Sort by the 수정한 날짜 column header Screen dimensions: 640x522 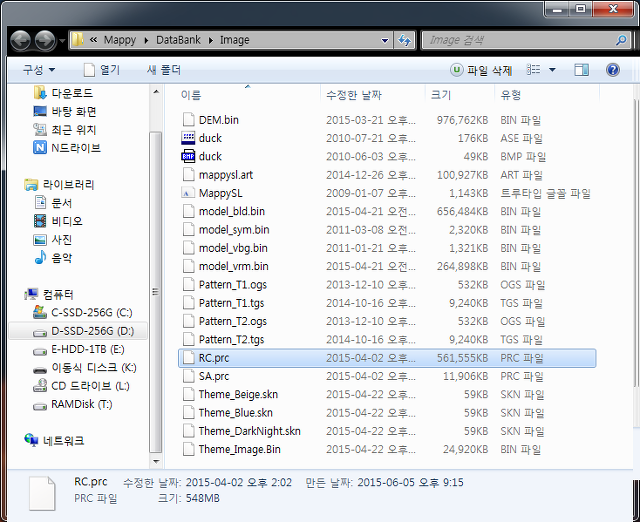click(x=354, y=95)
